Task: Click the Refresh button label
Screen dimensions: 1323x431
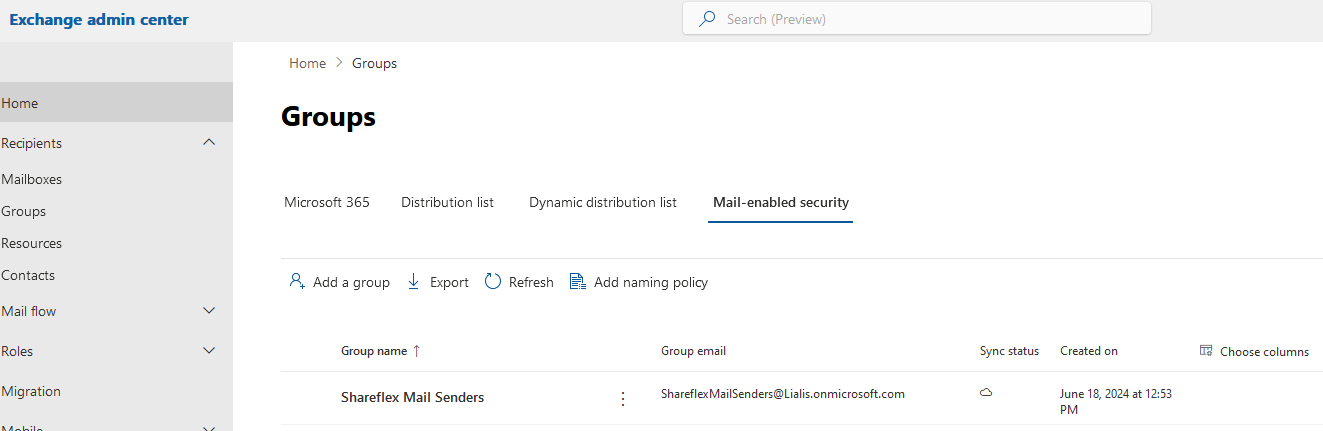Action: (x=531, y=282)
